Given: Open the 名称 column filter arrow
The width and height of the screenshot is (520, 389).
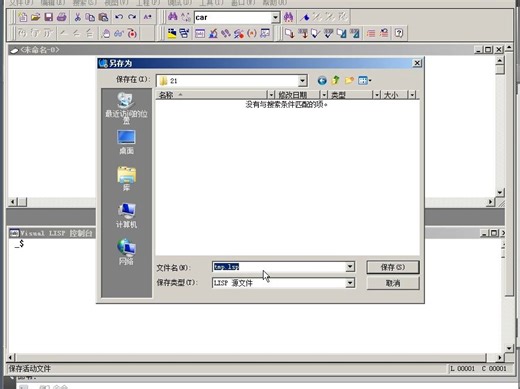Looking at the screenshot, I should pyautogui.click(x=271, y=95).
